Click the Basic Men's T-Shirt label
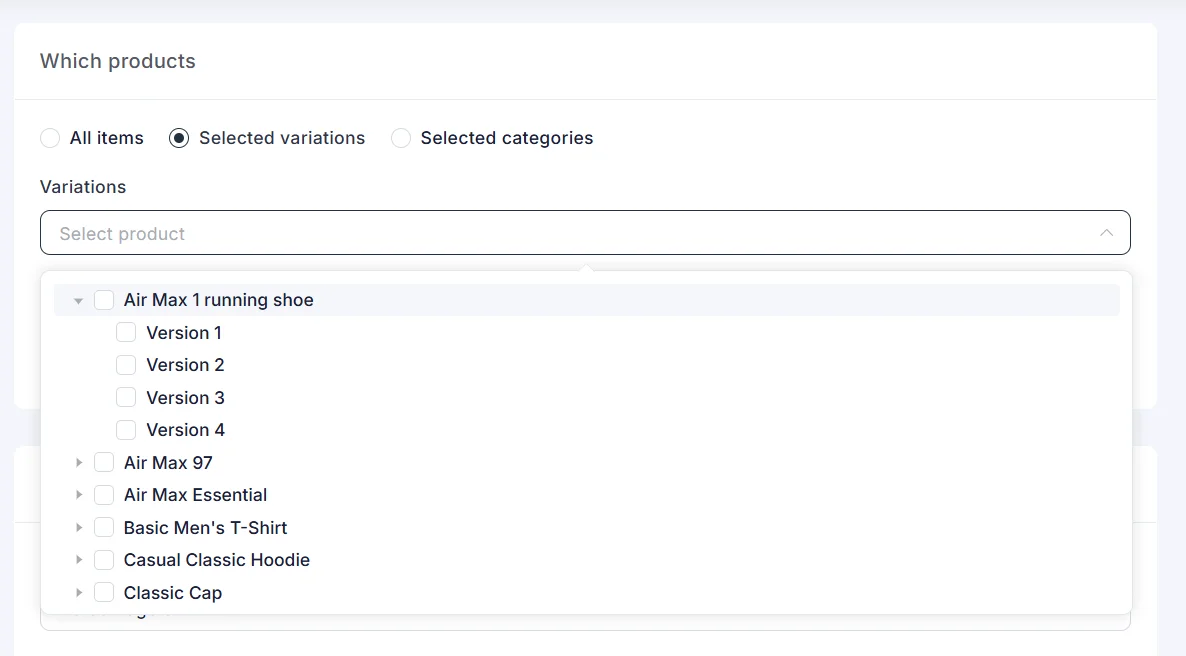Image resolution: width=1186 pixels, height=656 pixels. 206,528
